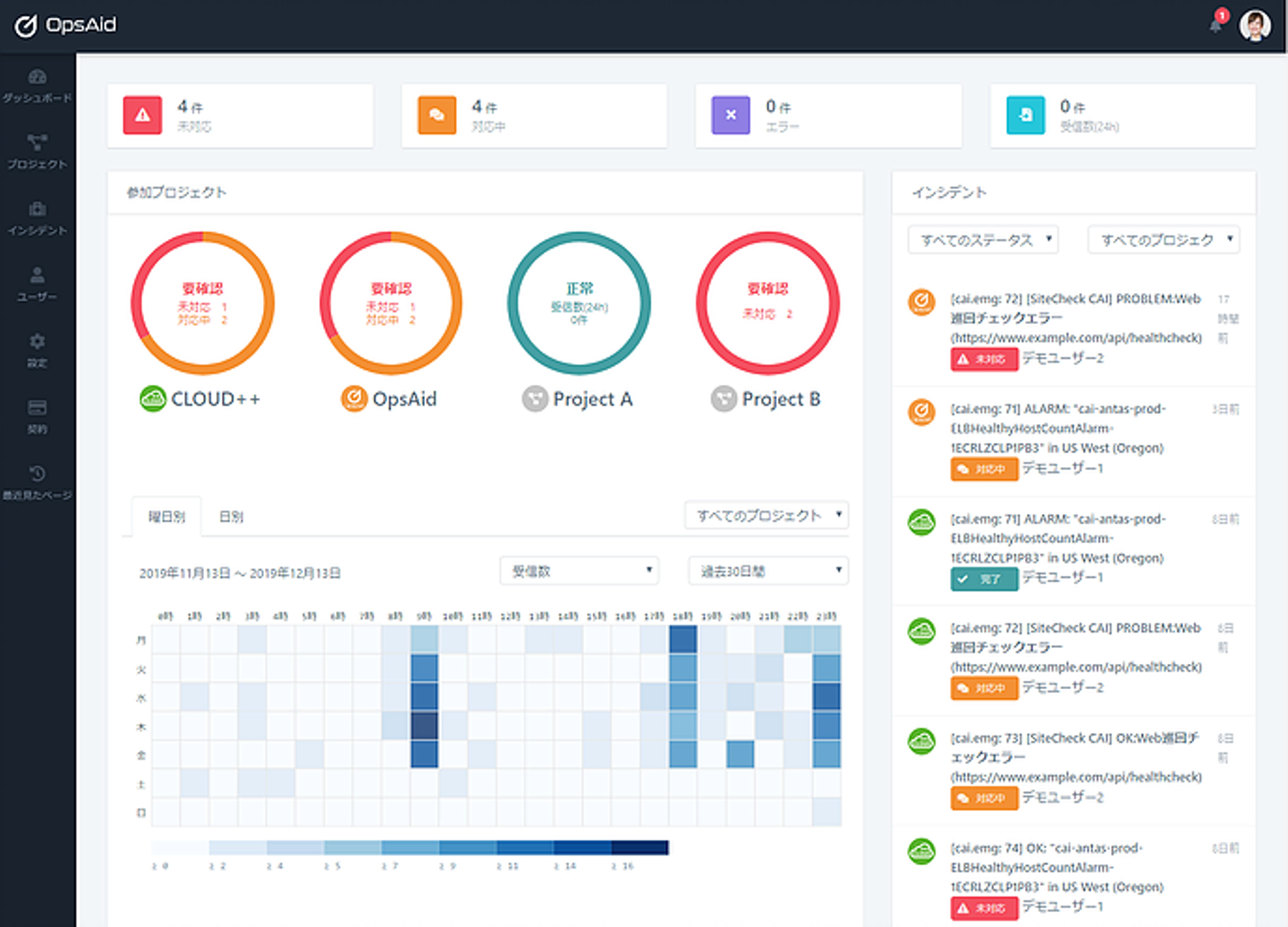Open インシデント from sidebar
Viewport: 1288px width, 927px height.
click(38, 218)
